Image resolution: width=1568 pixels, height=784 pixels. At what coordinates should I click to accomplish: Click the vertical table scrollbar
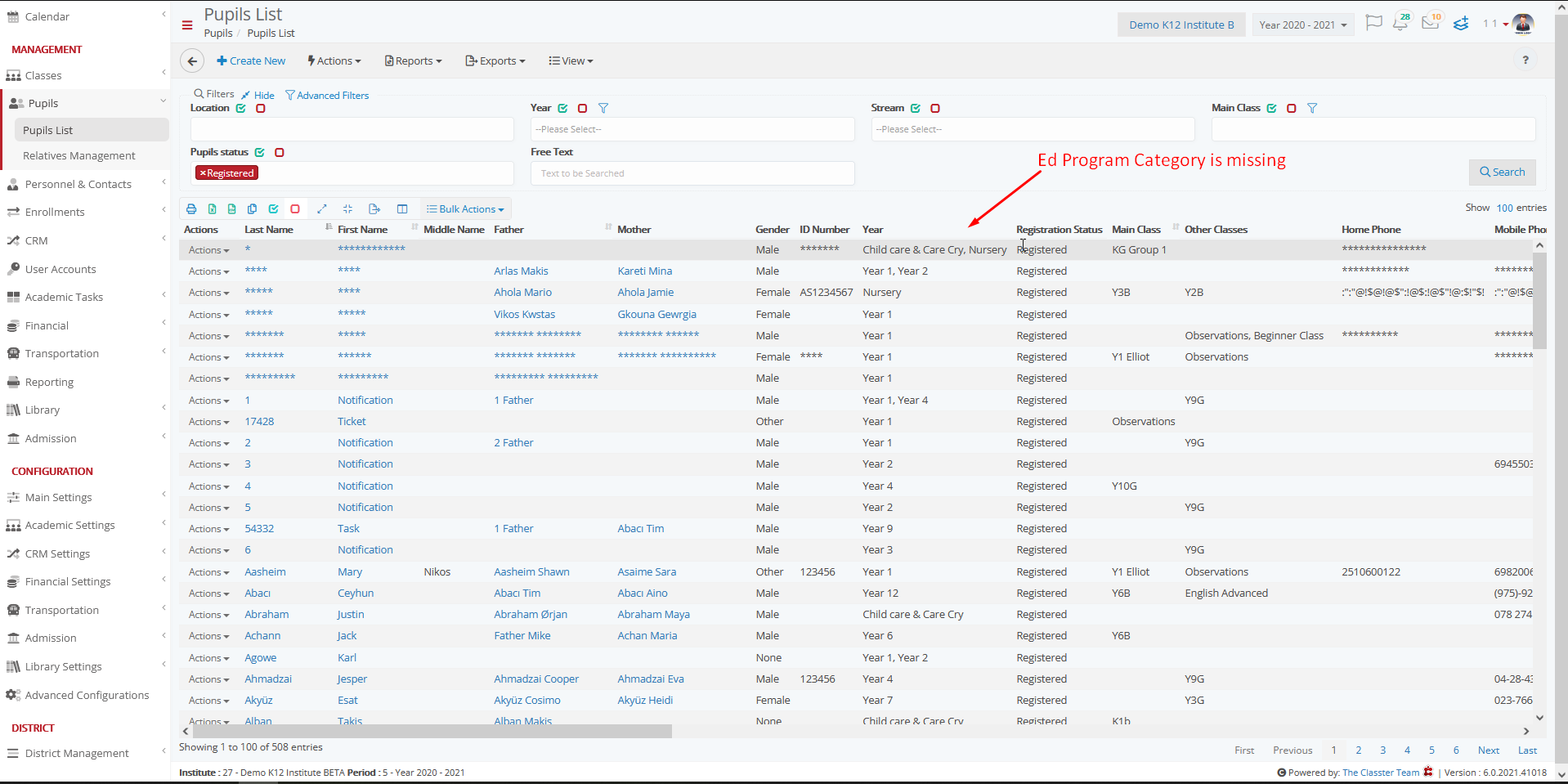click(x=1539, y=301)
